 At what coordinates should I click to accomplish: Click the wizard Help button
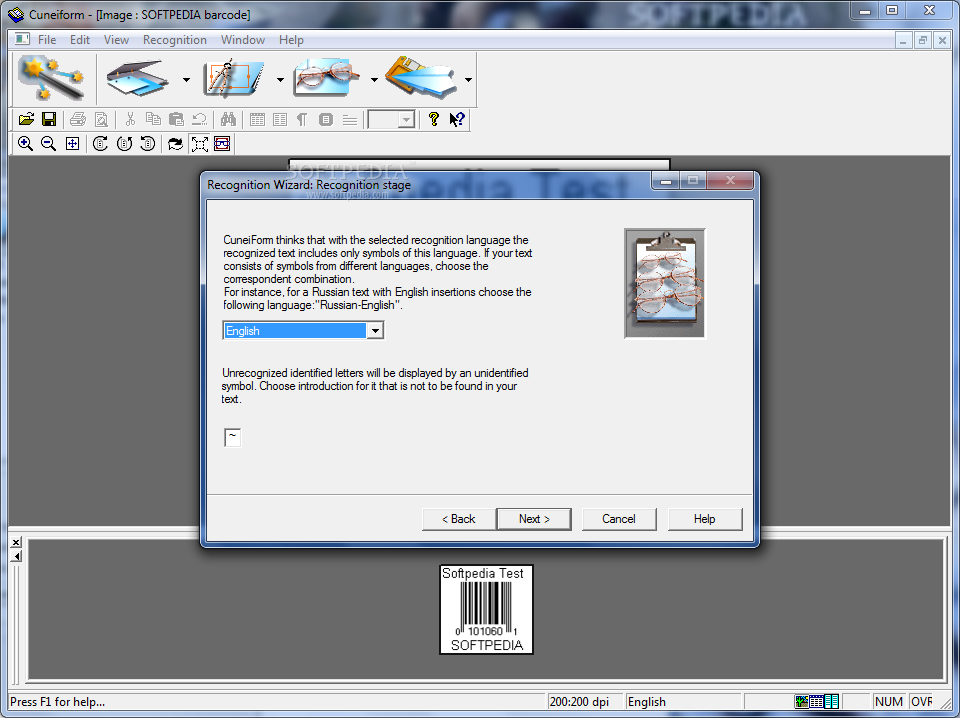[705, 519]
